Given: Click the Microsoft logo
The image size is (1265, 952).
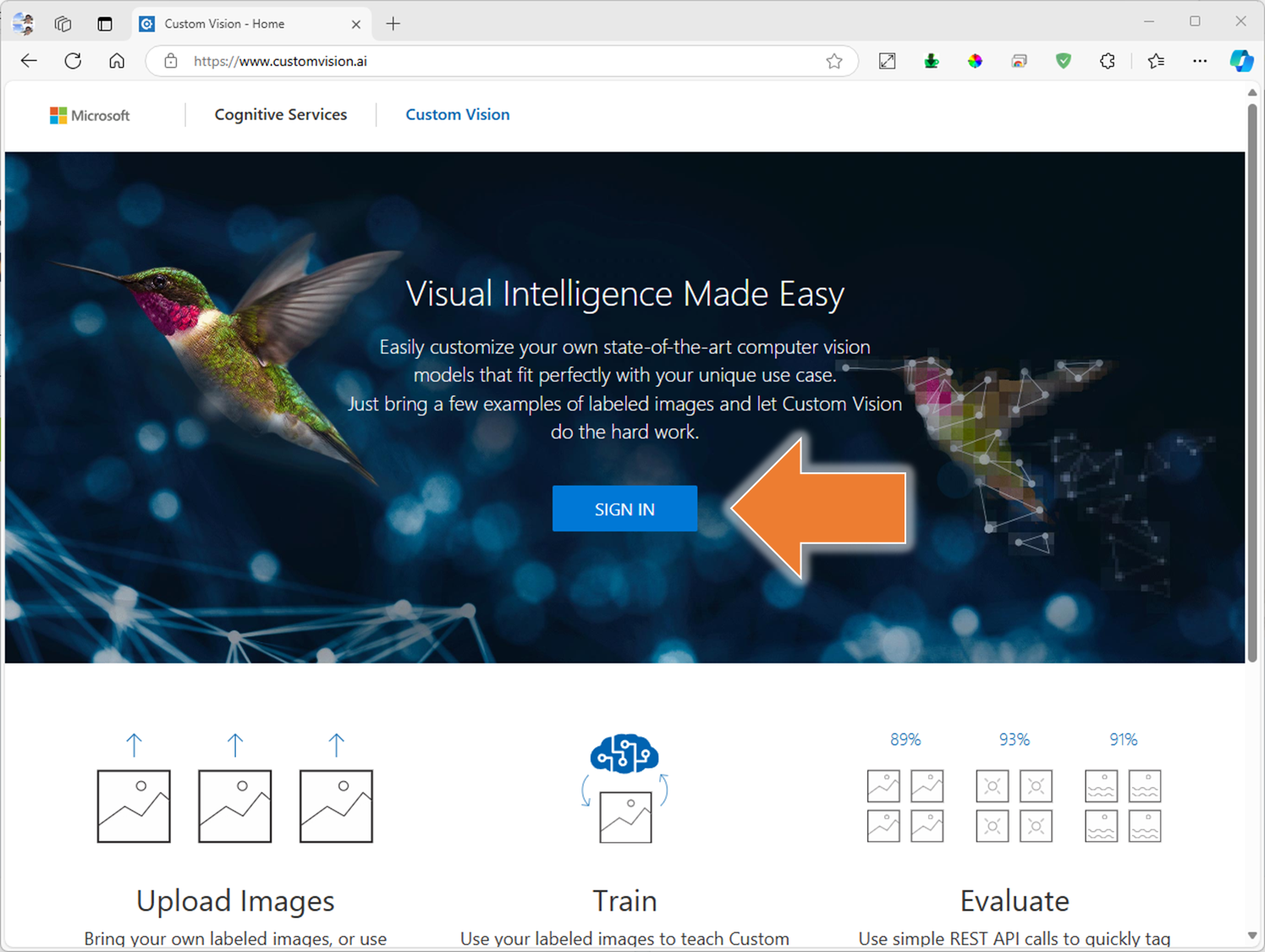Looking at the screenshot, I should tap(90, 115).
